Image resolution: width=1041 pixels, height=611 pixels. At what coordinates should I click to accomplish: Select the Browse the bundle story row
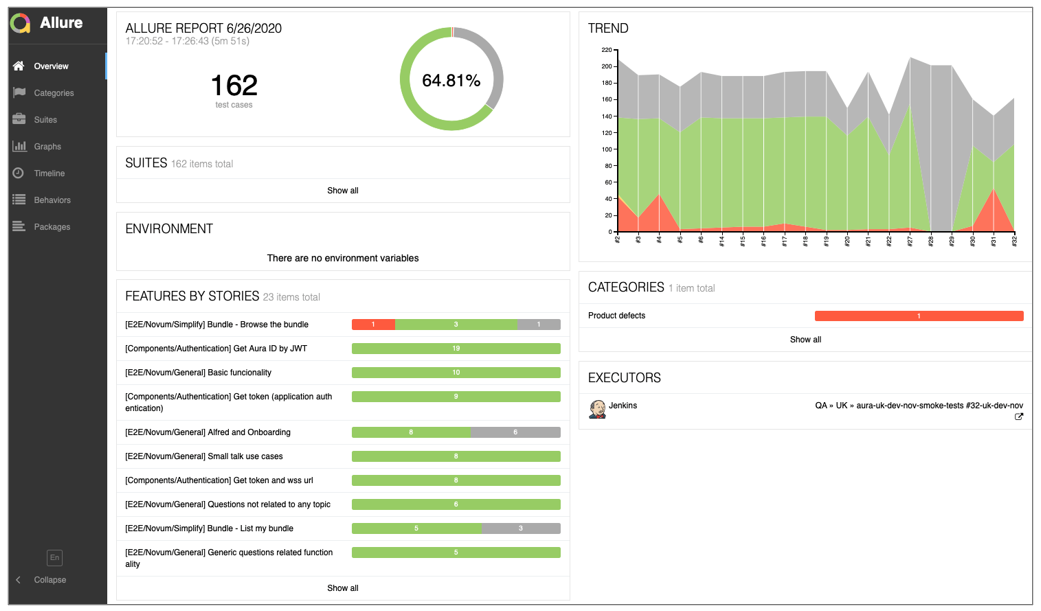[x=343, y=325]
